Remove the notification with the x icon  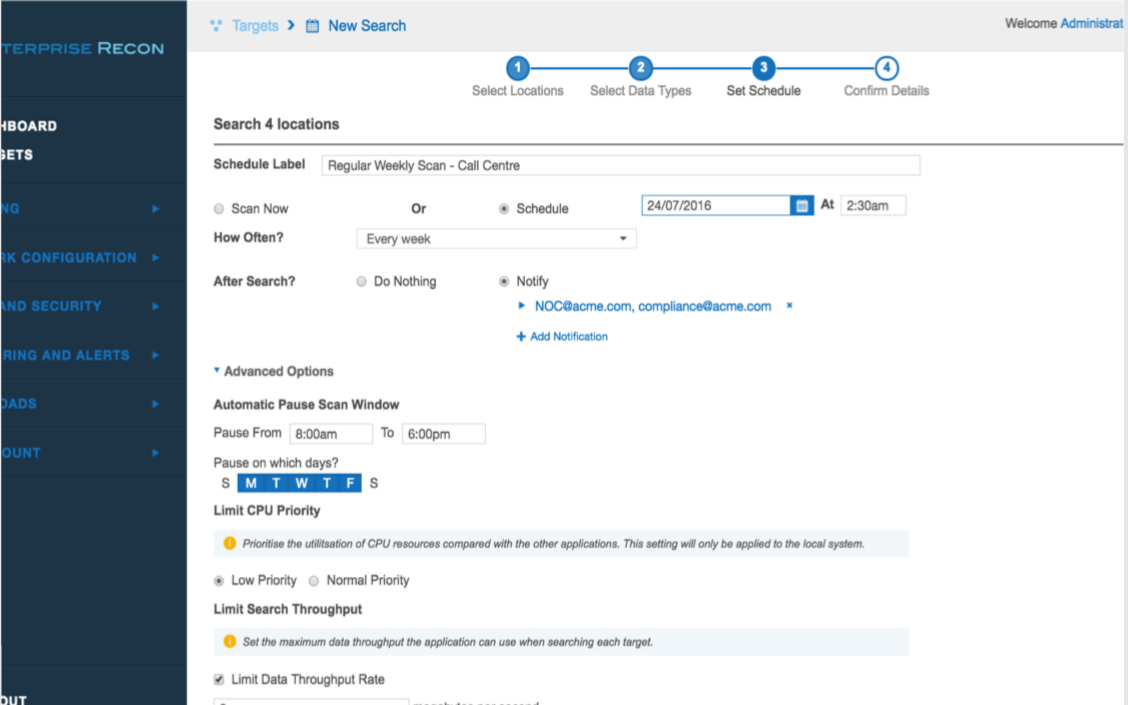[789, 306]
